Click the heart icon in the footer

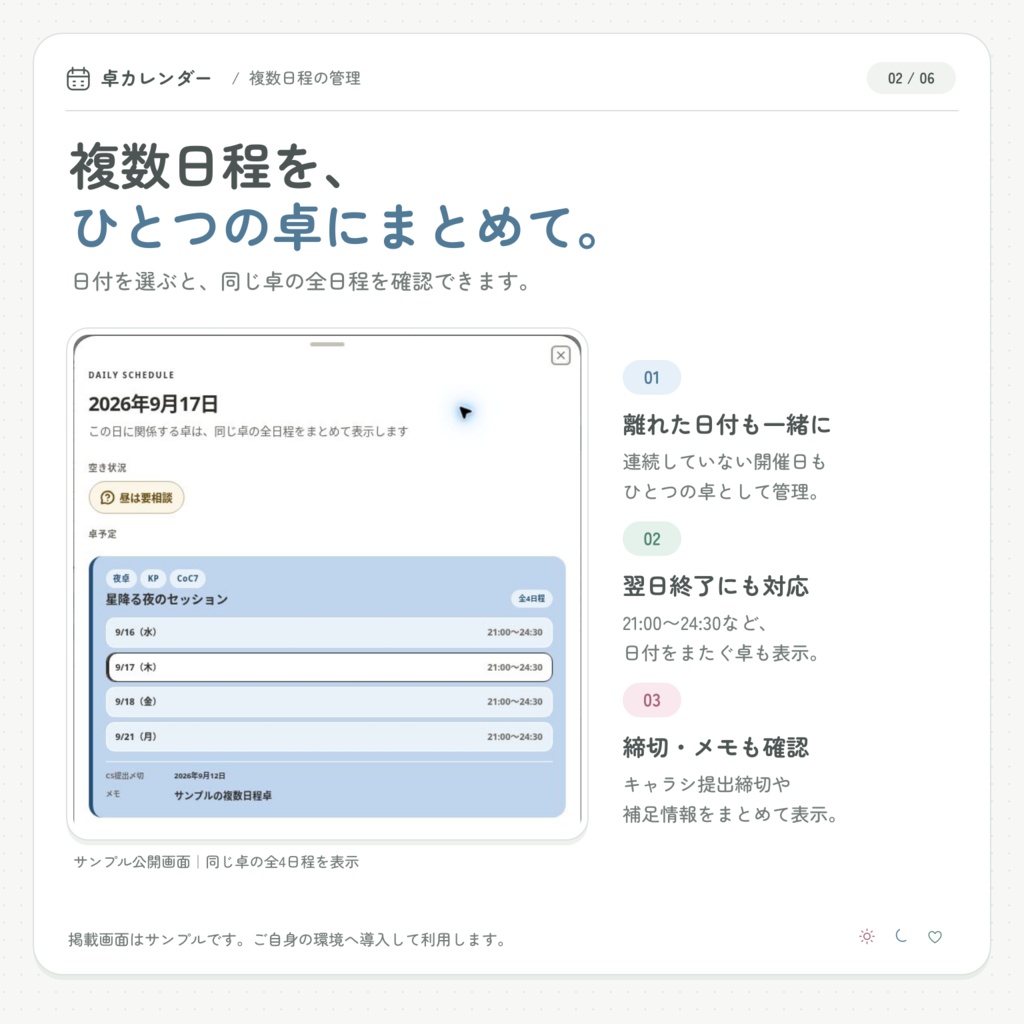pyautogui.click(x=935, y=936)
